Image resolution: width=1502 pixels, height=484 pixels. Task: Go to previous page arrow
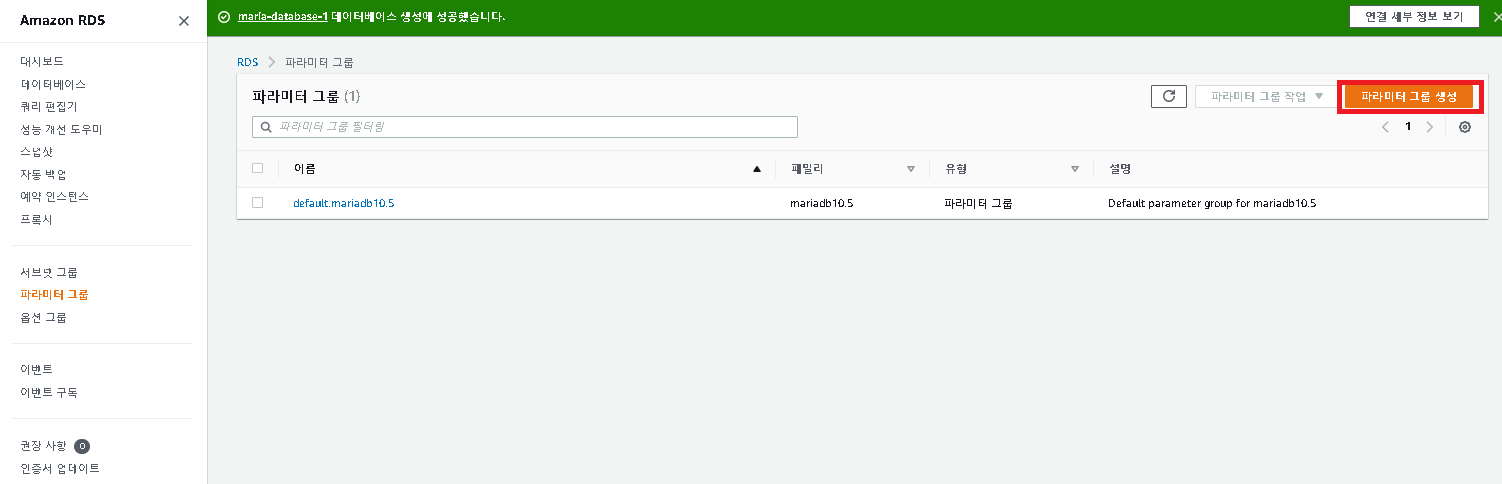[x=1385, y=127]
